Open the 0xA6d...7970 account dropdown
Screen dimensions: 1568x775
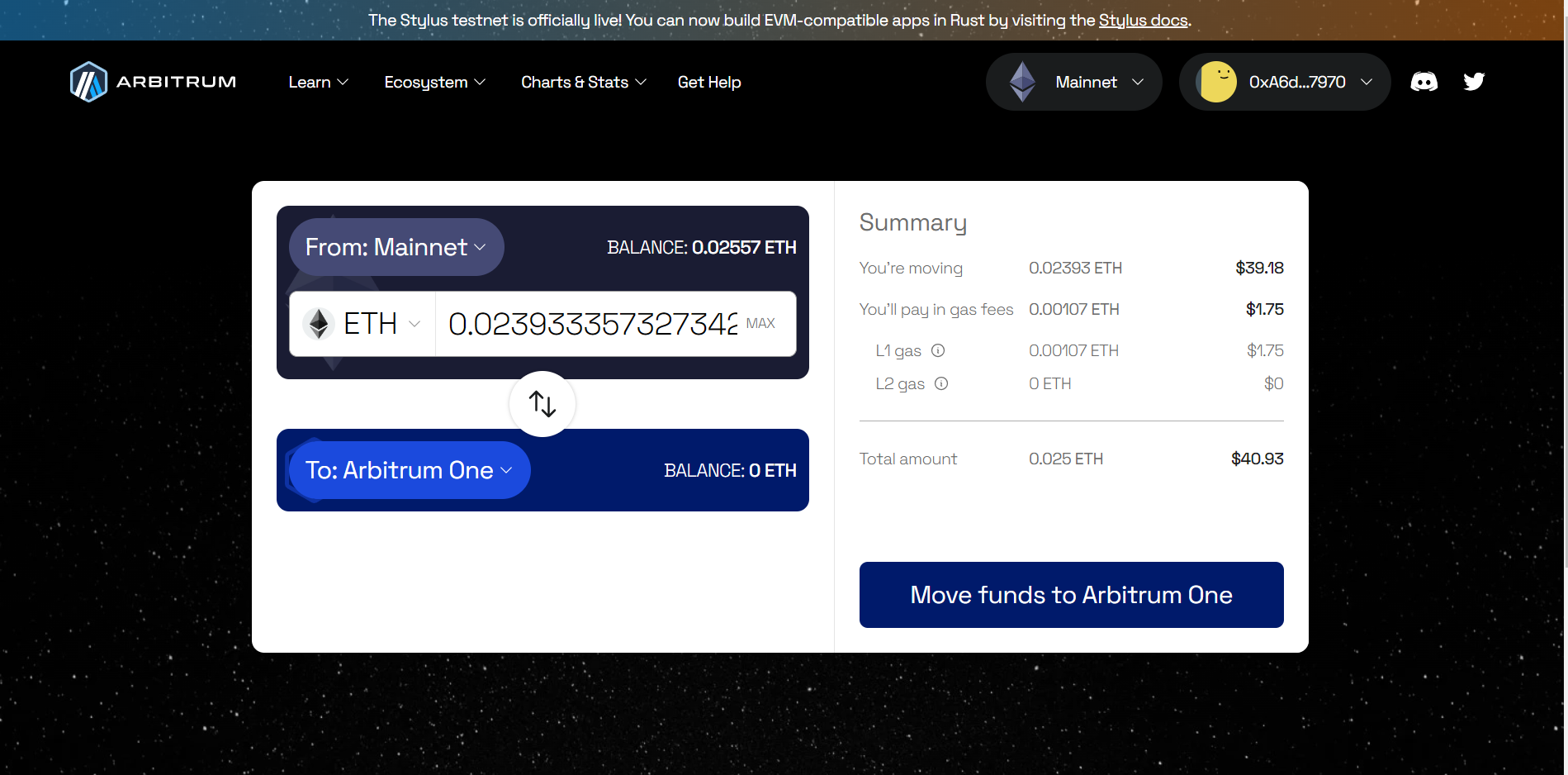1285,82
